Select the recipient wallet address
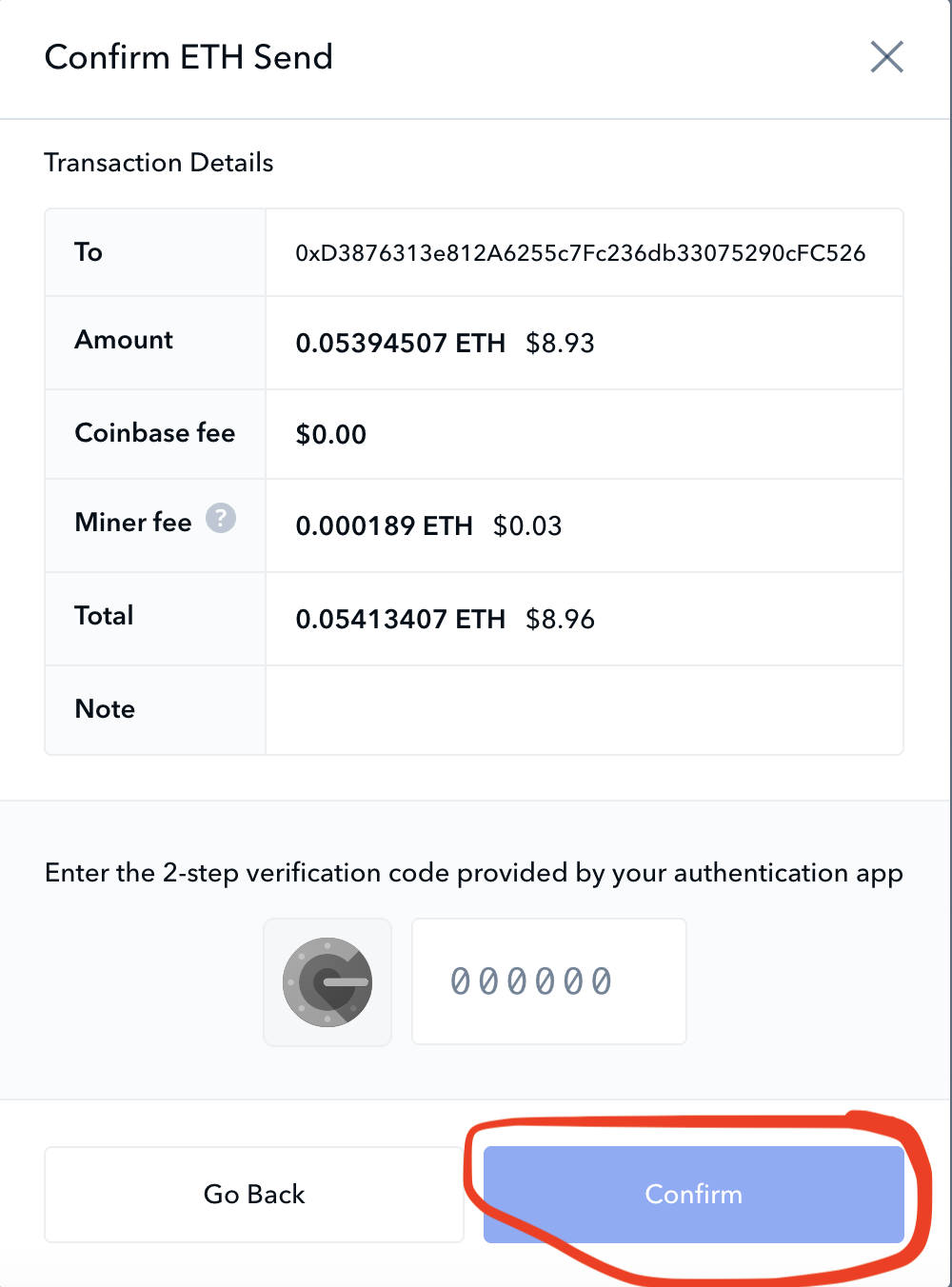Screen dimensions: 952x1287 (580, 253)
